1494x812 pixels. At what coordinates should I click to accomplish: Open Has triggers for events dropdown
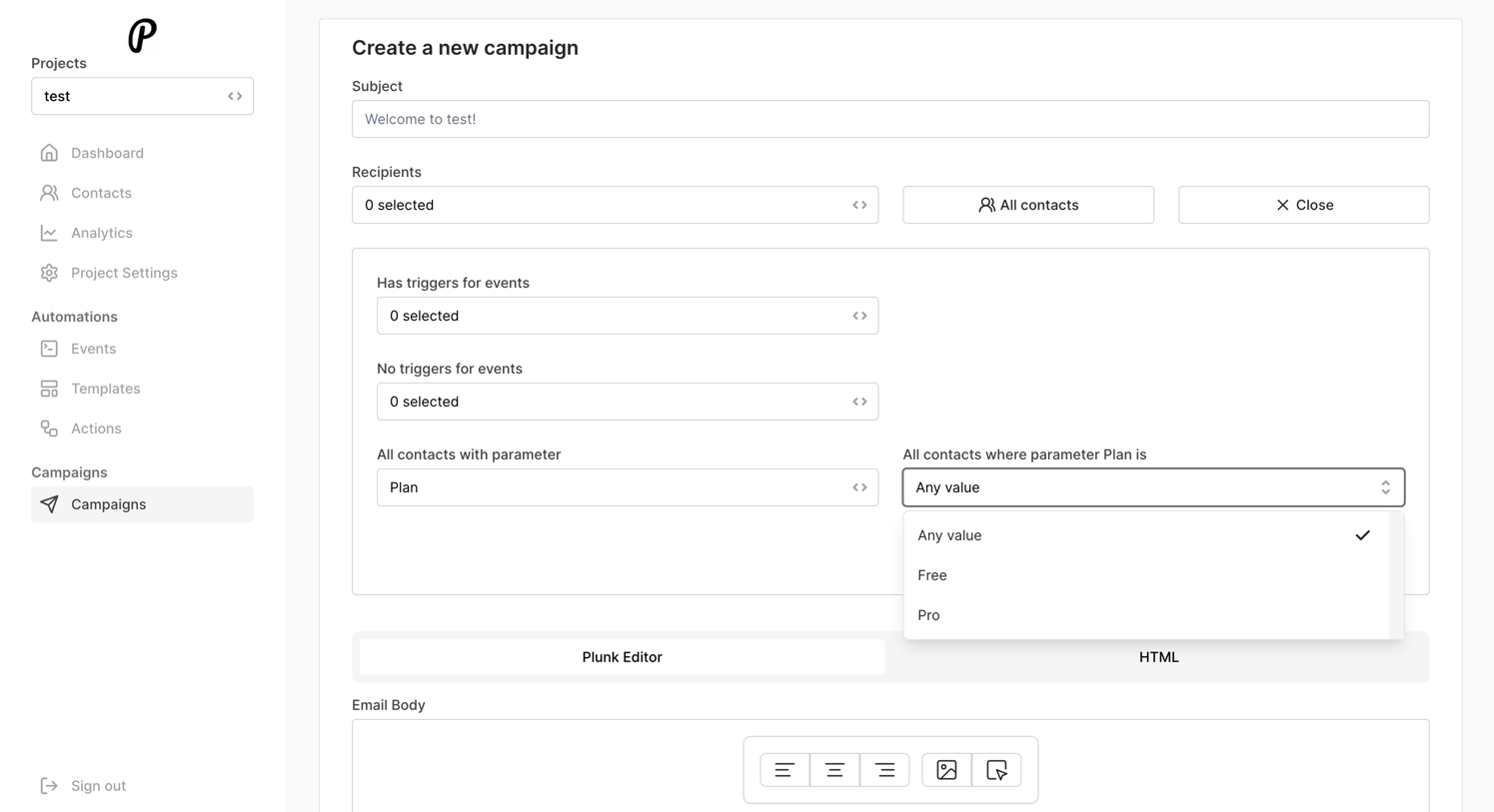pos(627,316)
